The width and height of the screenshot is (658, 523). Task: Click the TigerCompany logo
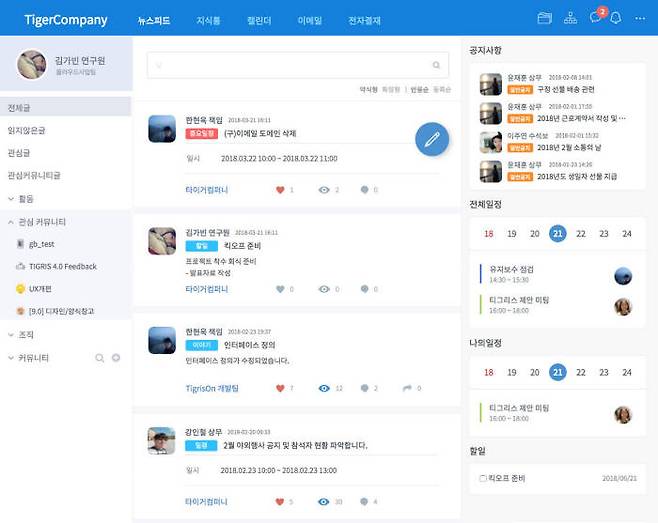[65, 20]
